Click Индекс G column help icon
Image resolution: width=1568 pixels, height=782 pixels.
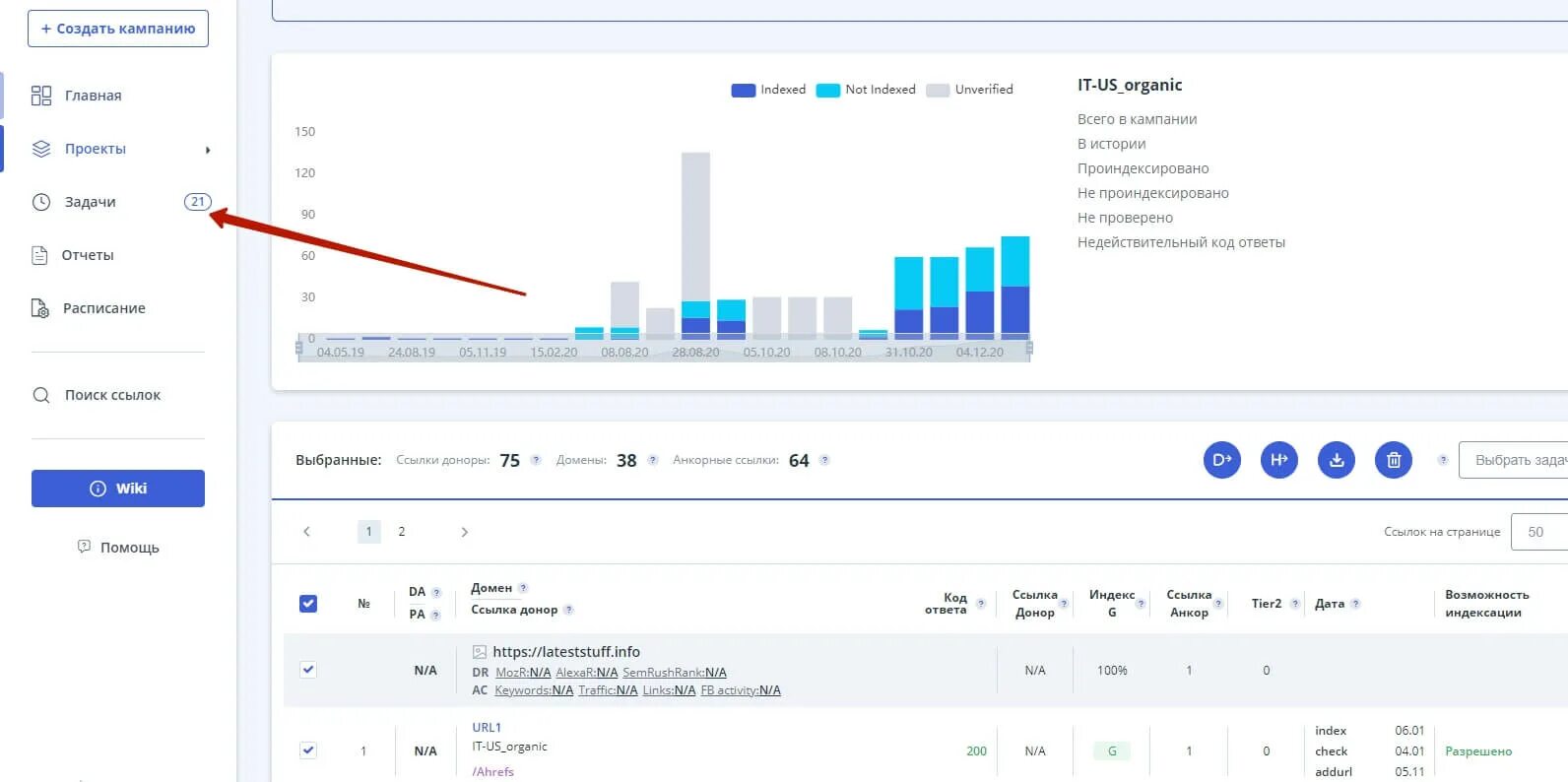[1141, 604]
